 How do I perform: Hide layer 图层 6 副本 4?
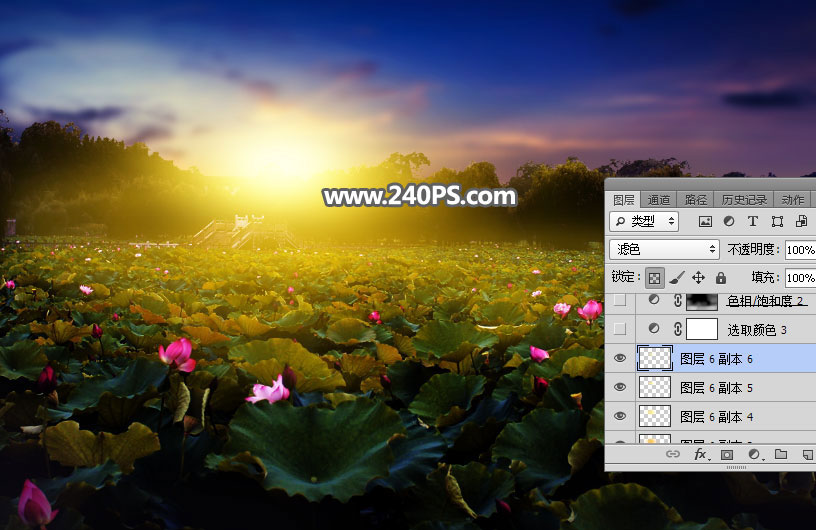tap(620, 417)
